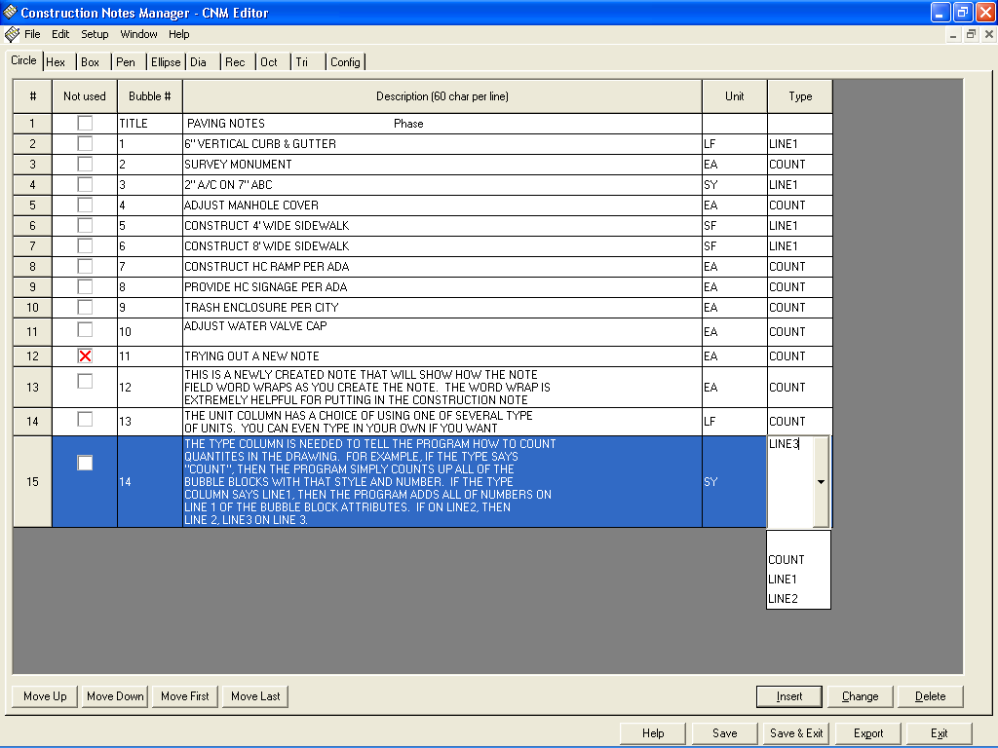
Task: Click the CNM document icon in menu bar
Action: point(12,34)
